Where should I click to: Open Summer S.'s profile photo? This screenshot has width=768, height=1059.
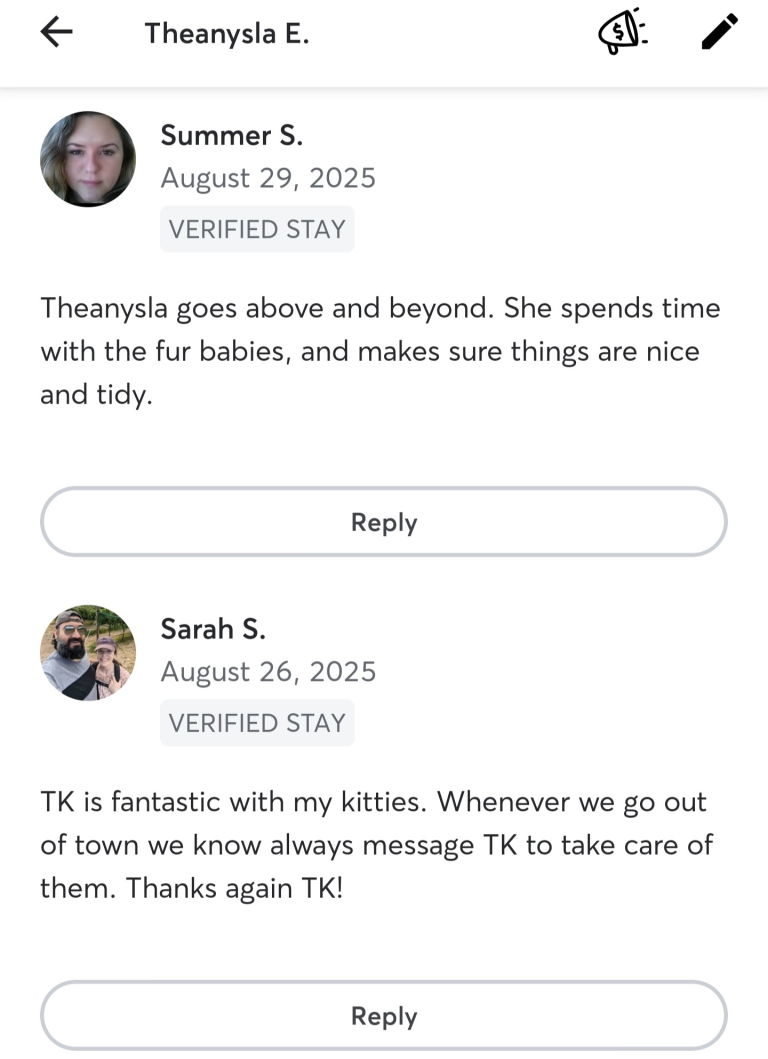tap(88, 159)
